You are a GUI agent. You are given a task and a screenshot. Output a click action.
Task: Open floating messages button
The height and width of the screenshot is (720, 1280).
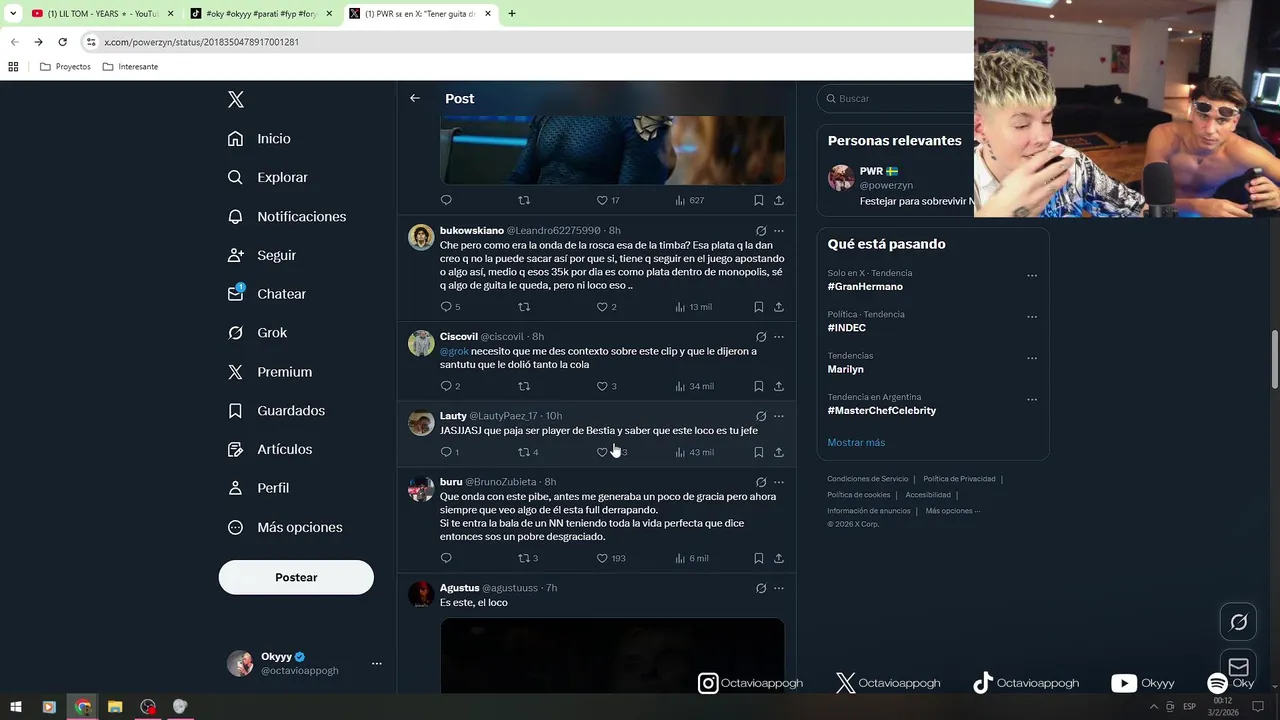[x=1238, y=667]
